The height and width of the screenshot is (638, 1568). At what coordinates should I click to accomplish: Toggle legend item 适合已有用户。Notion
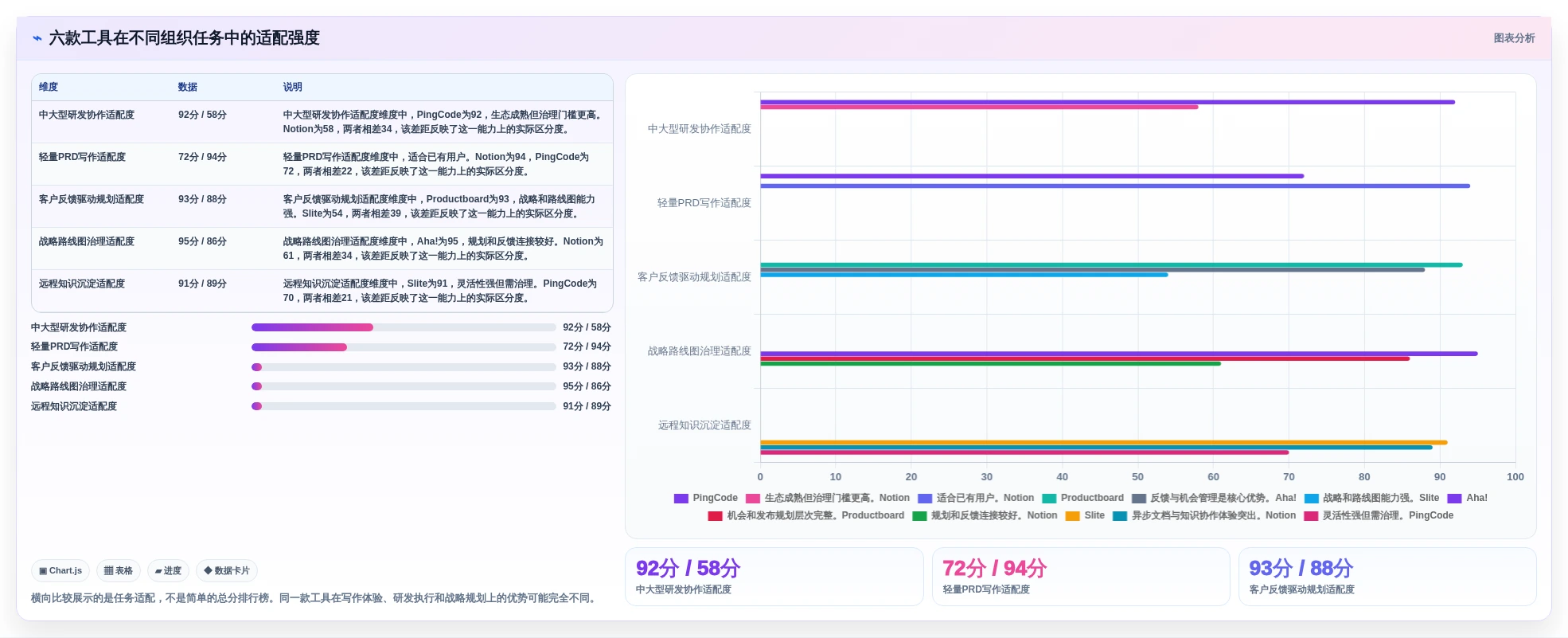976,498
